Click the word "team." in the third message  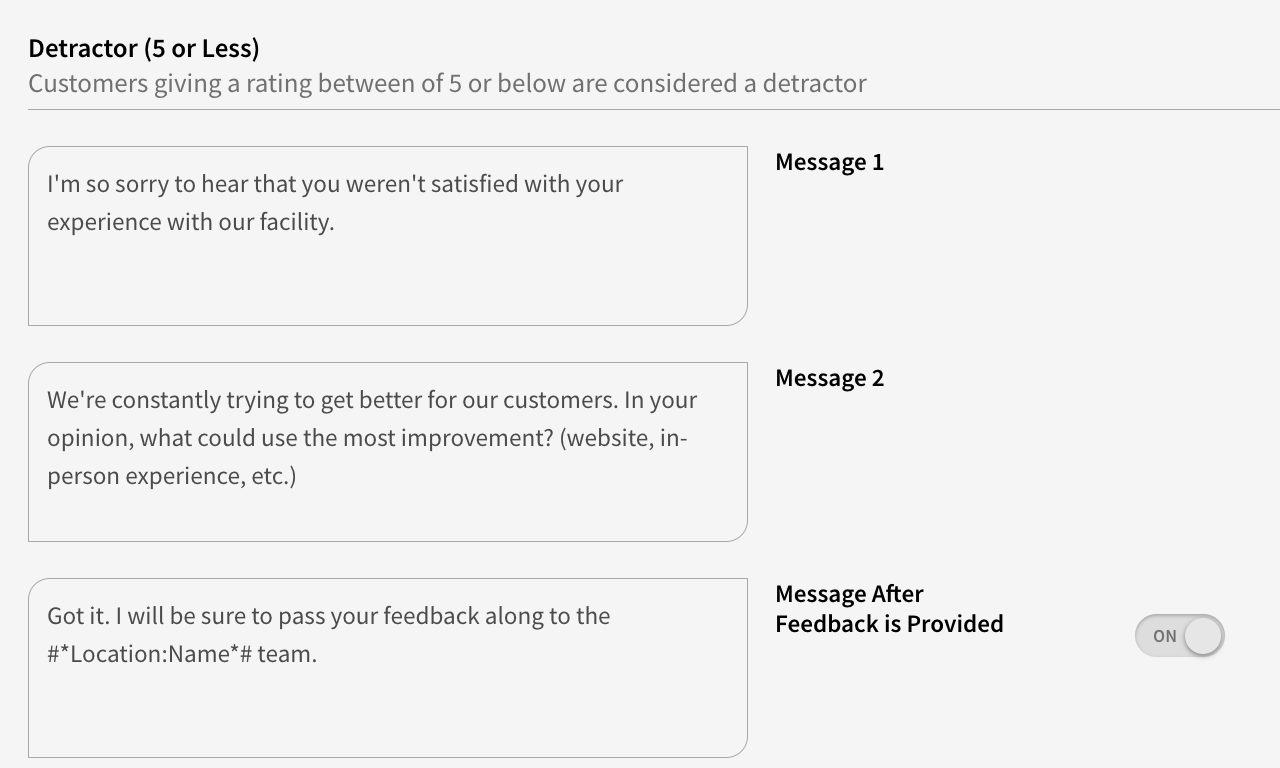(287, 654)
